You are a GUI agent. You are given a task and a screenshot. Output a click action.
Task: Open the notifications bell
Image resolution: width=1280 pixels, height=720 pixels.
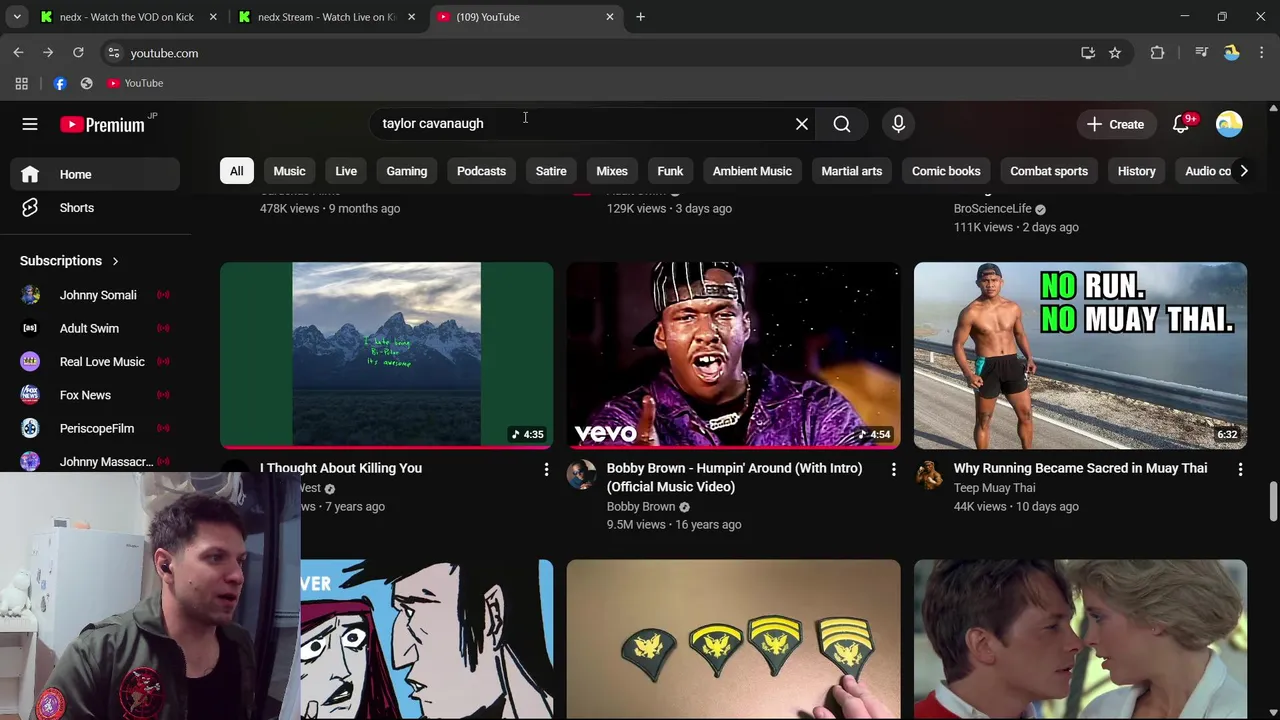tap(1181, 124)
